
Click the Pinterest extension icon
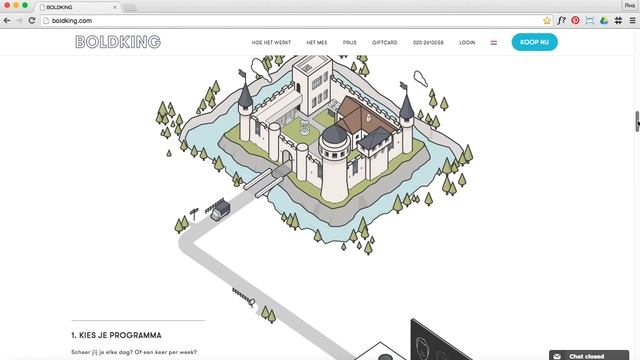[575, 20]
